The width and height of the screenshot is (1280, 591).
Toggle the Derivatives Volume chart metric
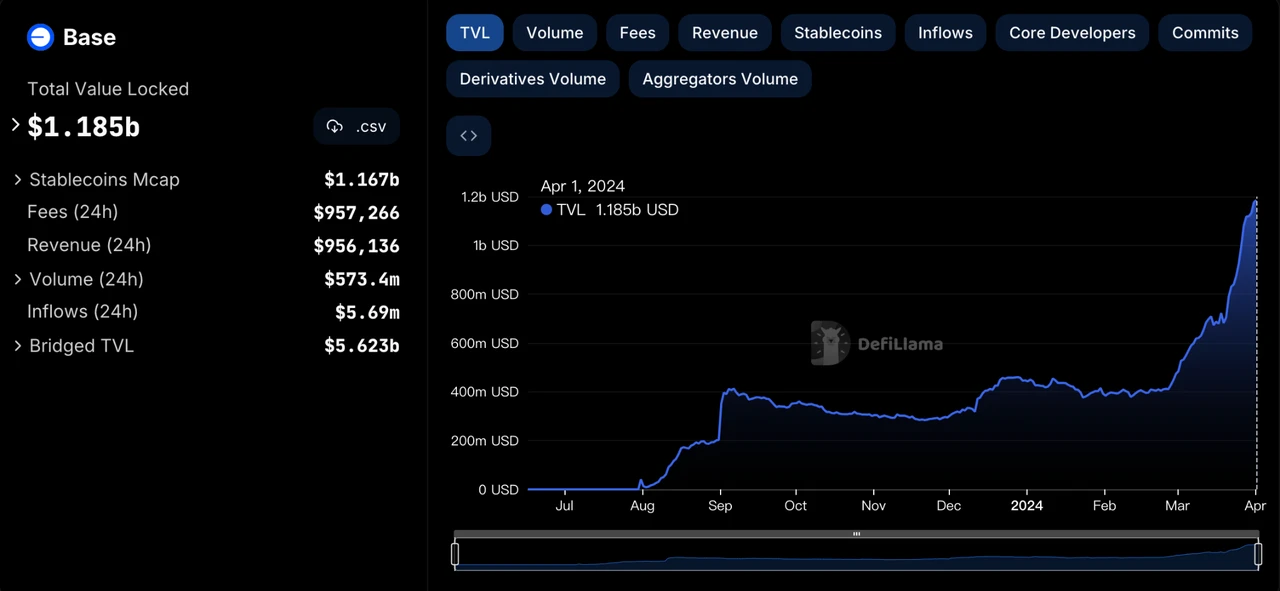533,79
